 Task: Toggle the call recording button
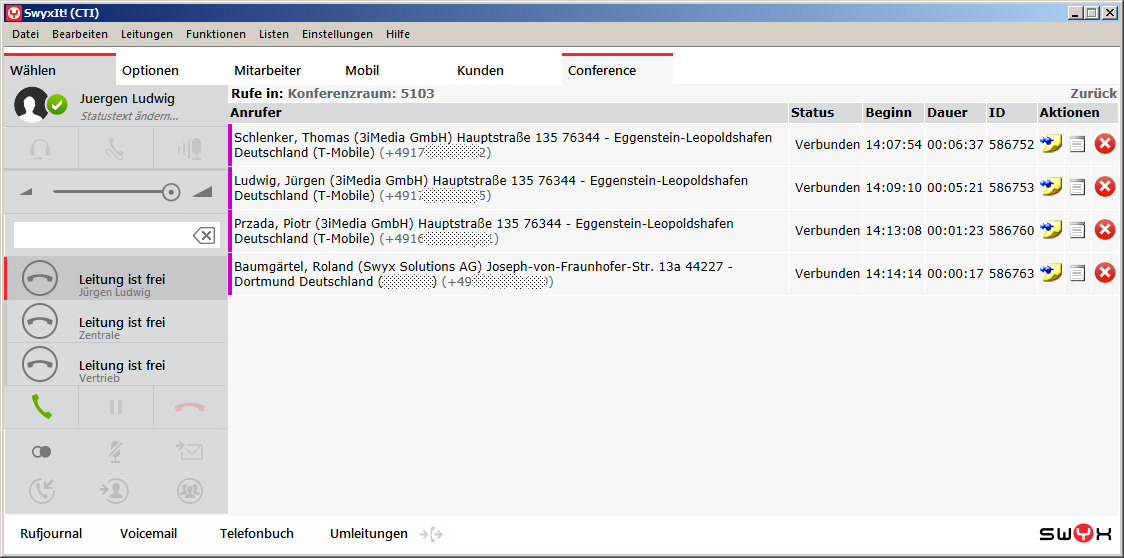point(41,452)
